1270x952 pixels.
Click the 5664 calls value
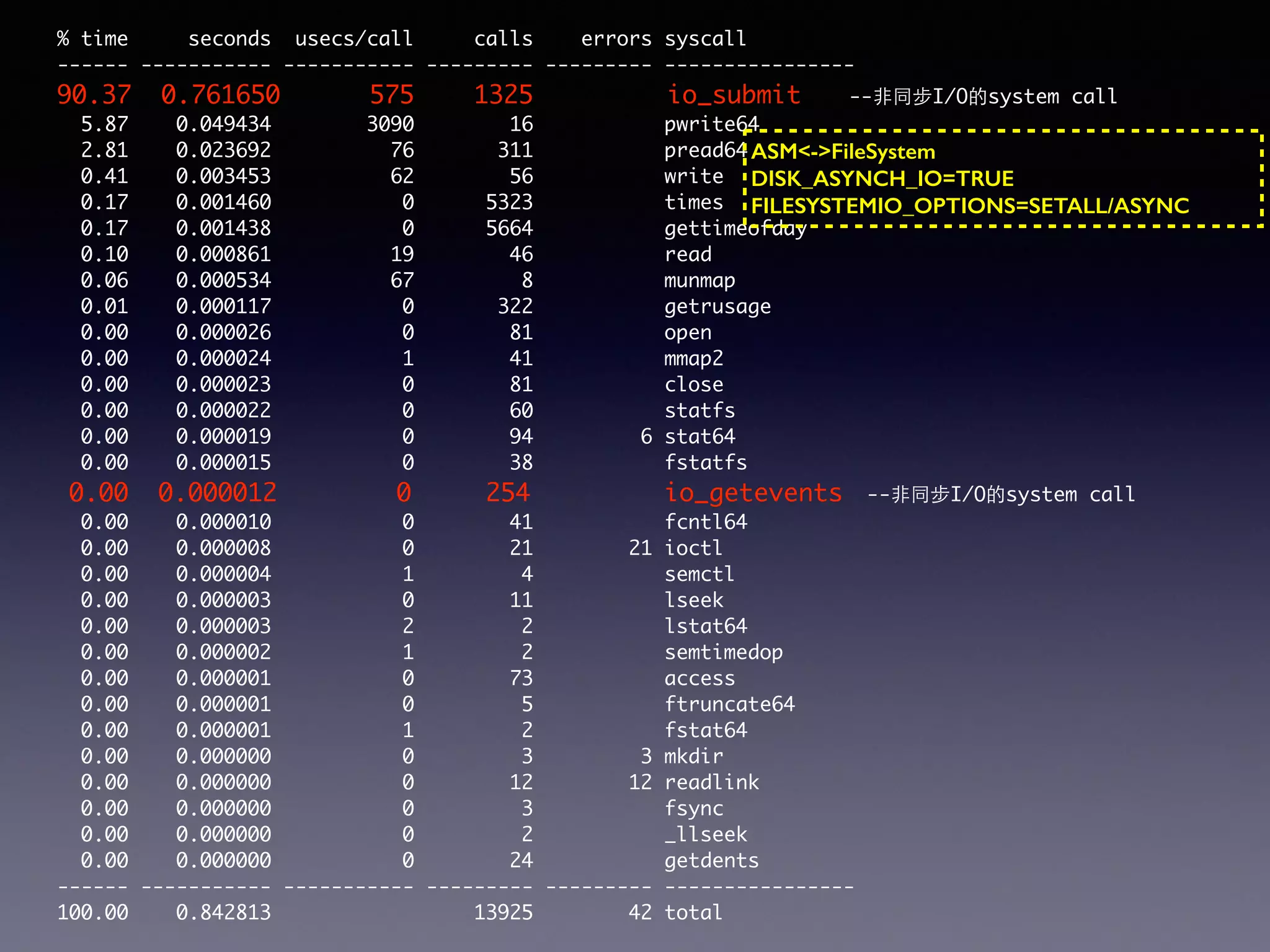(509, 228)
